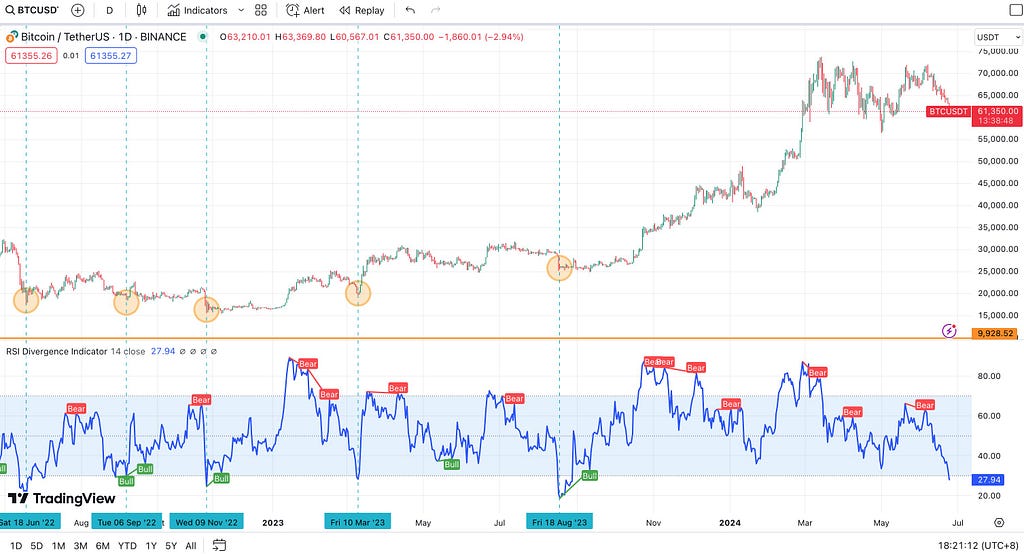
Task: Open the USDT currency dropdown
Action: click(997, 37)
